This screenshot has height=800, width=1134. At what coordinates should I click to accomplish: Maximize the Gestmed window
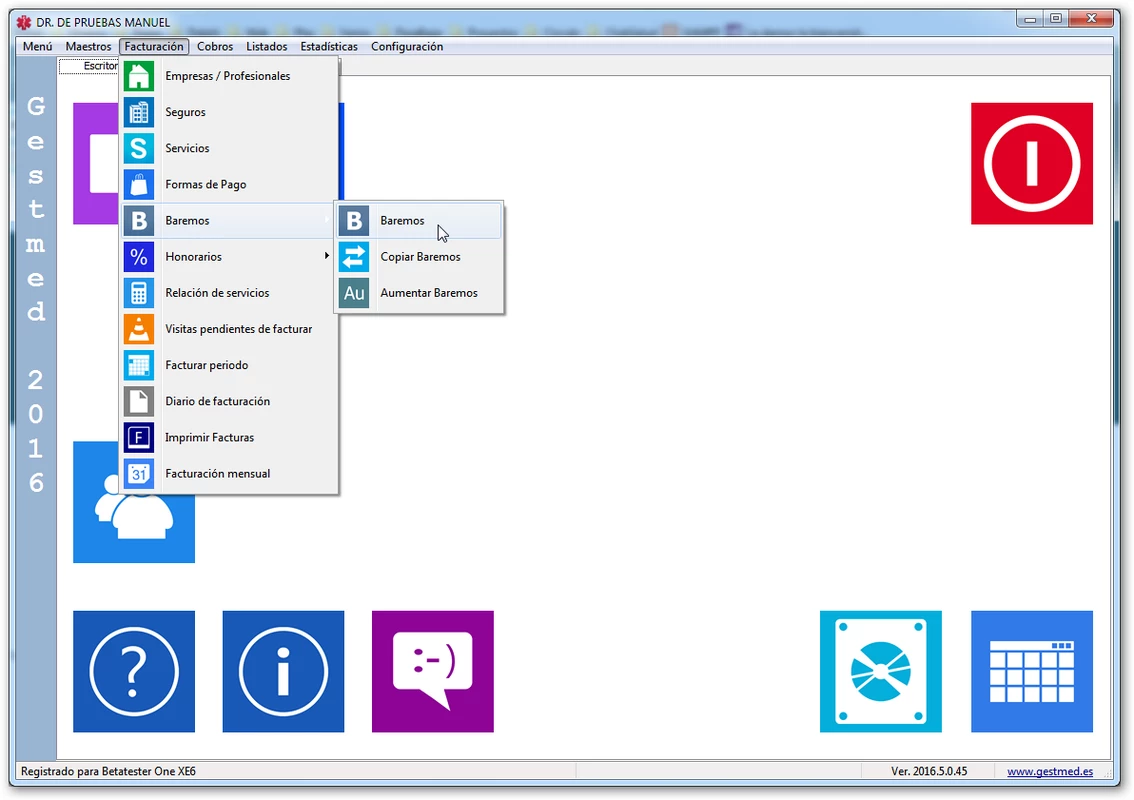tap(1055, 20)
